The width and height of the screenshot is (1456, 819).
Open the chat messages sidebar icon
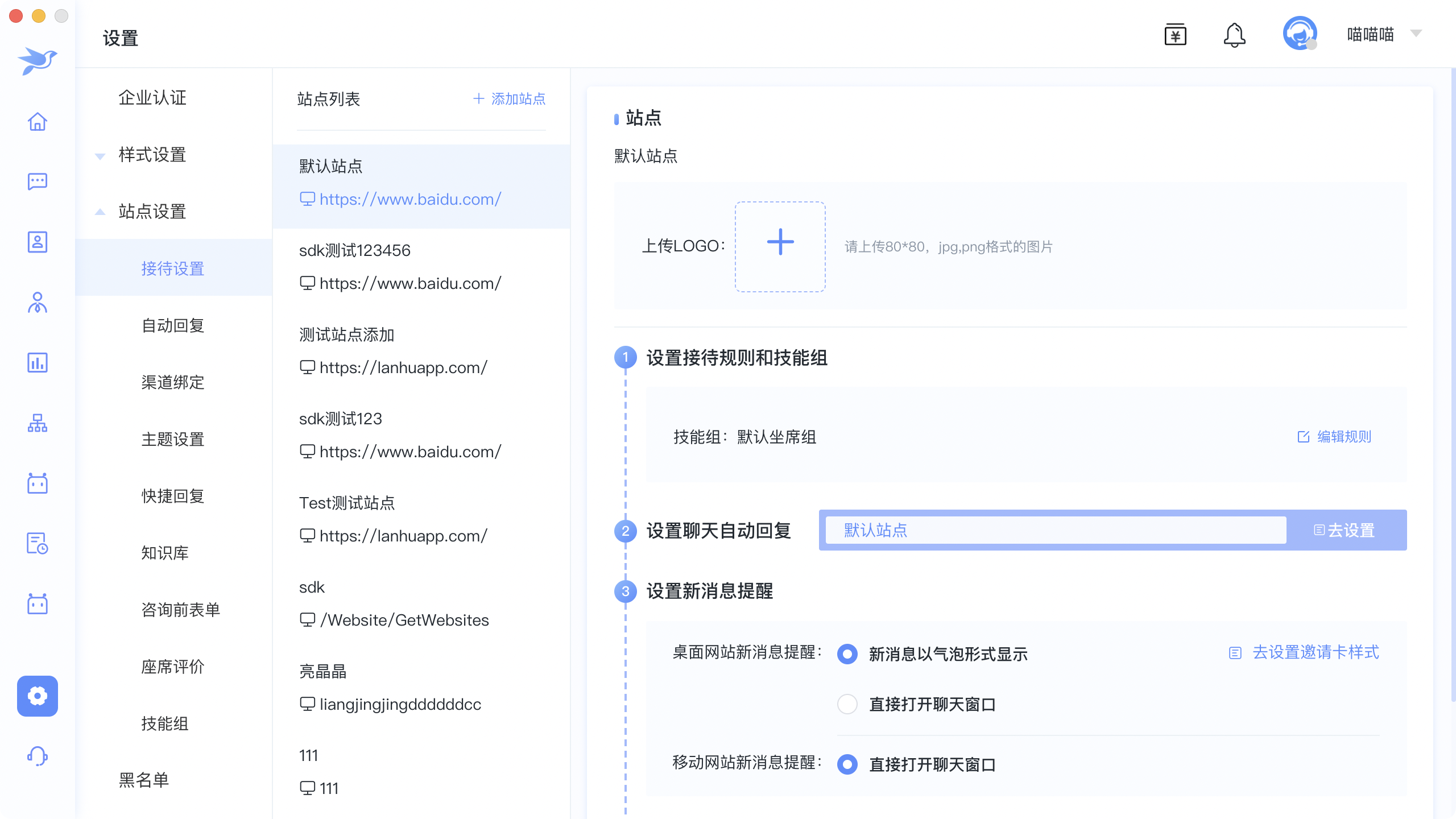(x=38, y=182)
